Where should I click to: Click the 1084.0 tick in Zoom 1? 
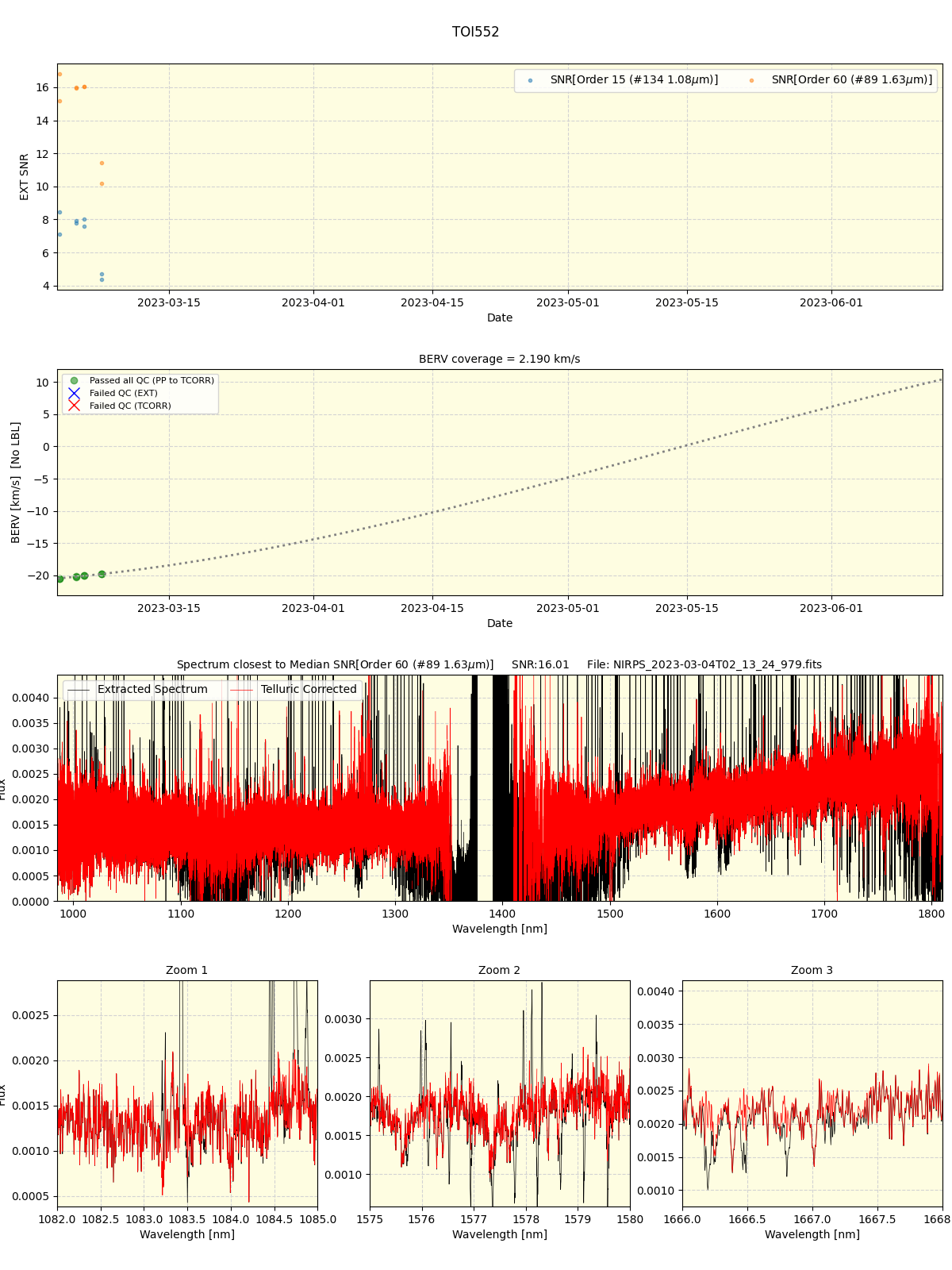tap(230, 1219)
